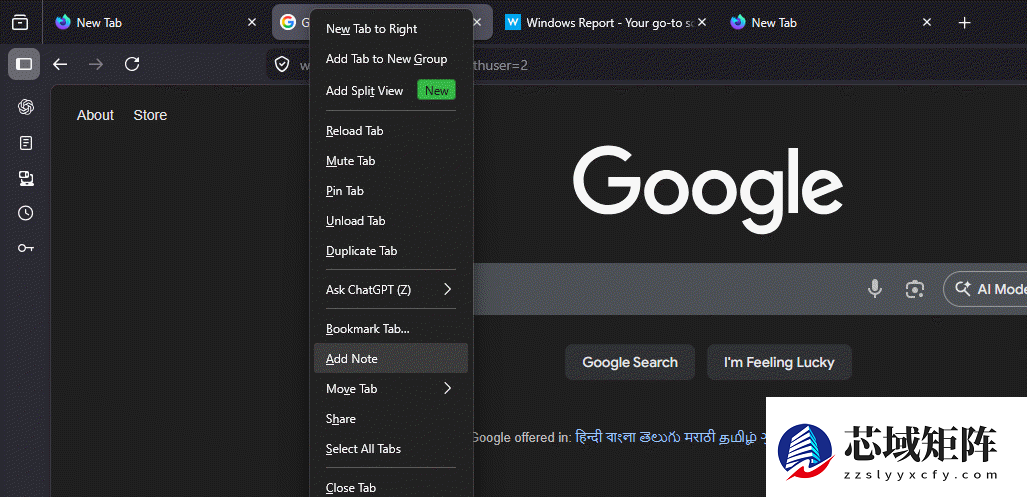Click the voice search microphone icon

point(875,289)
